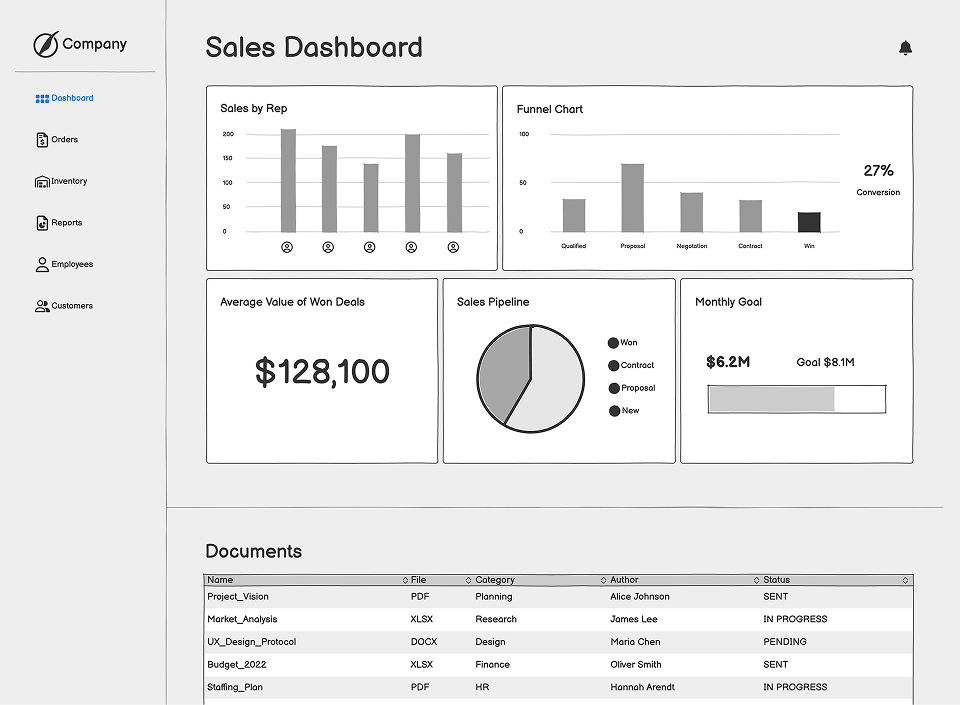Toggle the Won legend in Sales Pipeline
960x705 pixels.
pyautogui.click(x=613, y=342)
